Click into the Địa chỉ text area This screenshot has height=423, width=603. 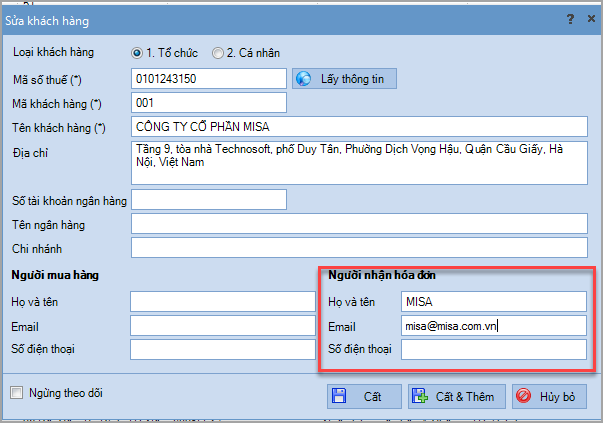pos(359,163)
